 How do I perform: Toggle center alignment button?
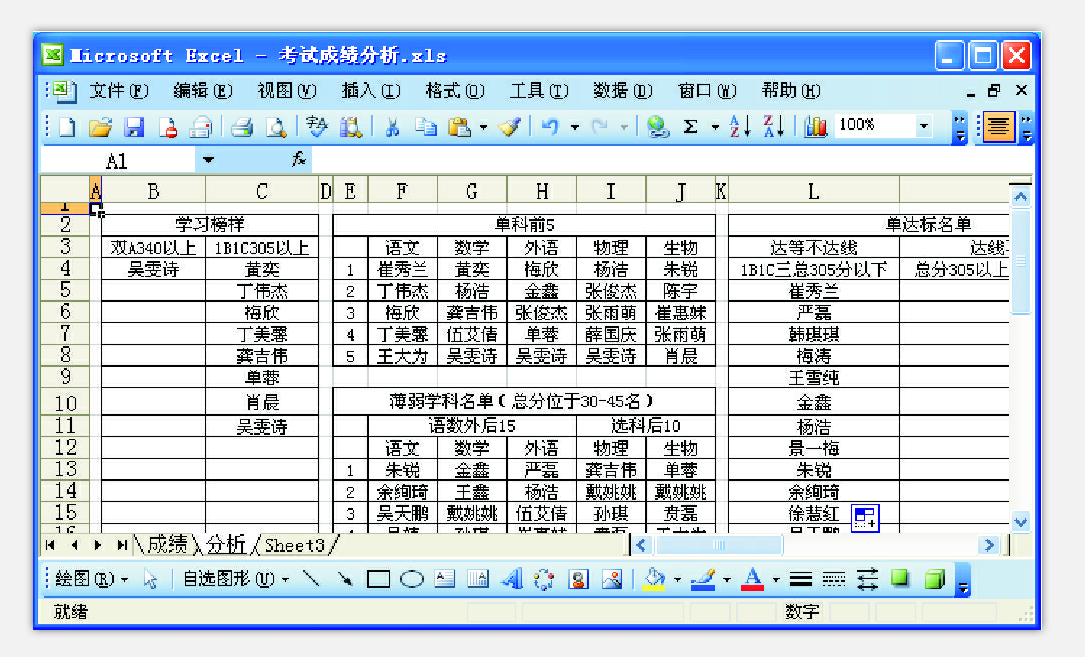[998, 127]
